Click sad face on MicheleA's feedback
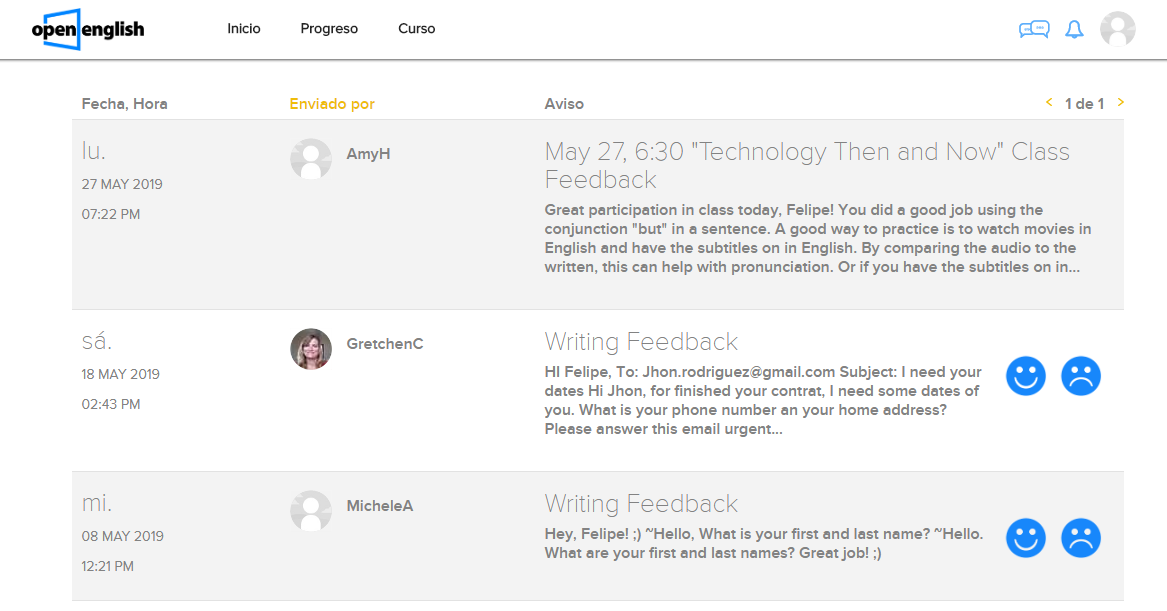 point(1081,538)
